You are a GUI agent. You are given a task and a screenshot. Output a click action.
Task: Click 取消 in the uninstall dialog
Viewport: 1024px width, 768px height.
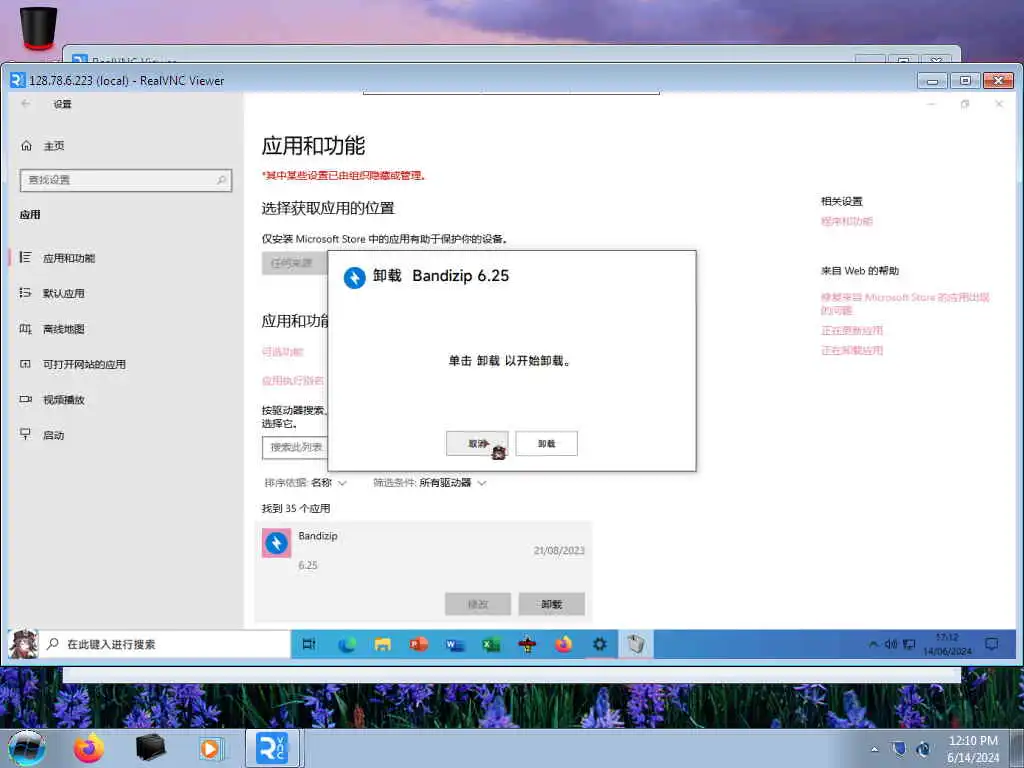[x=477, y=443]
